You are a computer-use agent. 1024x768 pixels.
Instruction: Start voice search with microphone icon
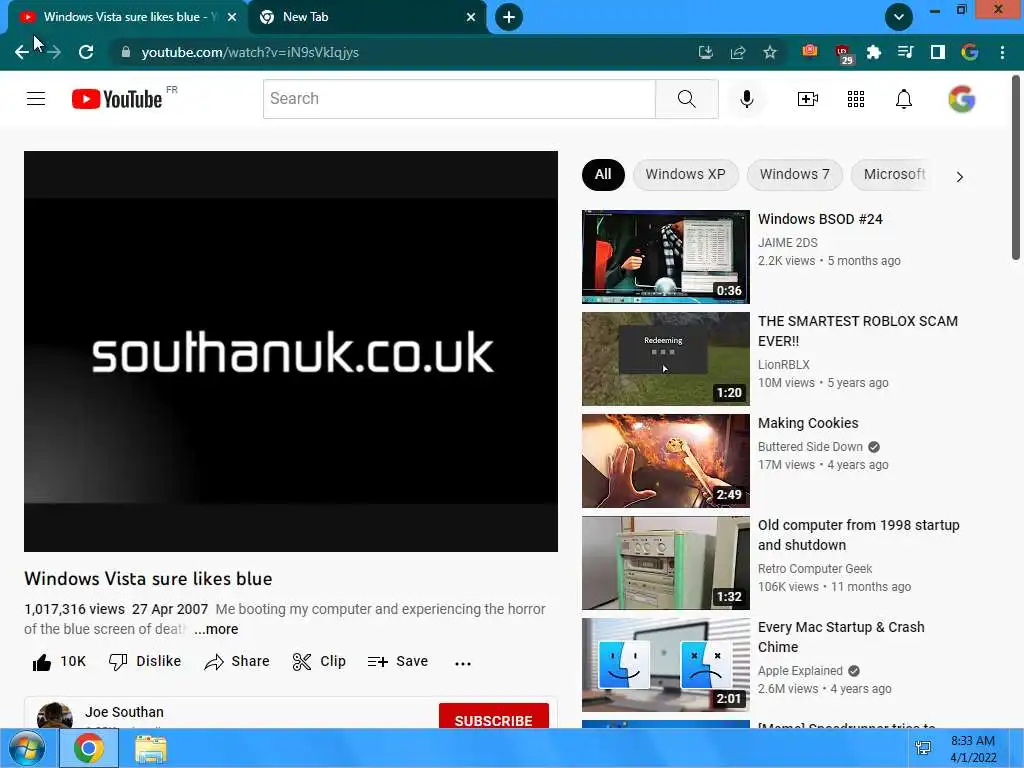tap(746, 99)
